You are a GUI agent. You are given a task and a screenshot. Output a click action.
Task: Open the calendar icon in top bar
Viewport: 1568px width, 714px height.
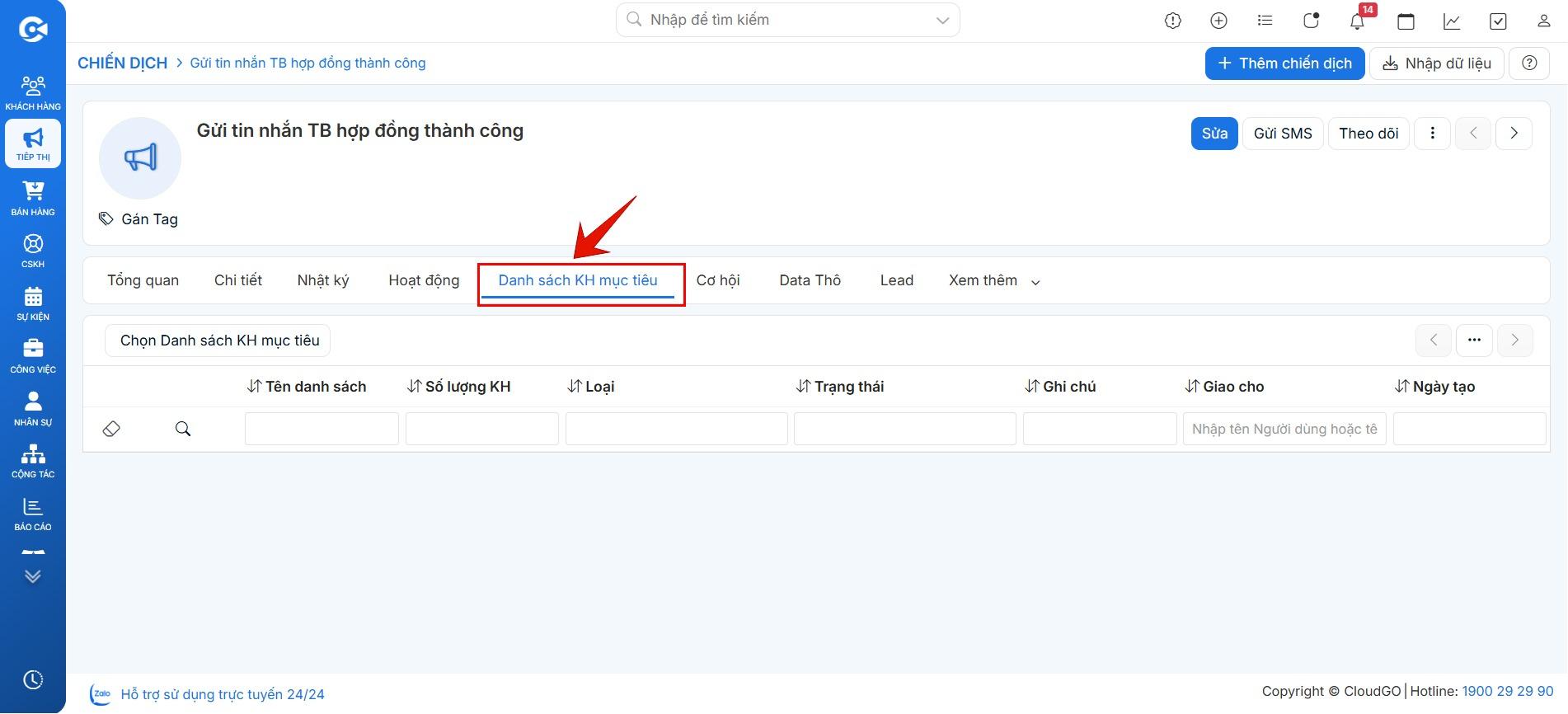click(x=1406, y=21)
